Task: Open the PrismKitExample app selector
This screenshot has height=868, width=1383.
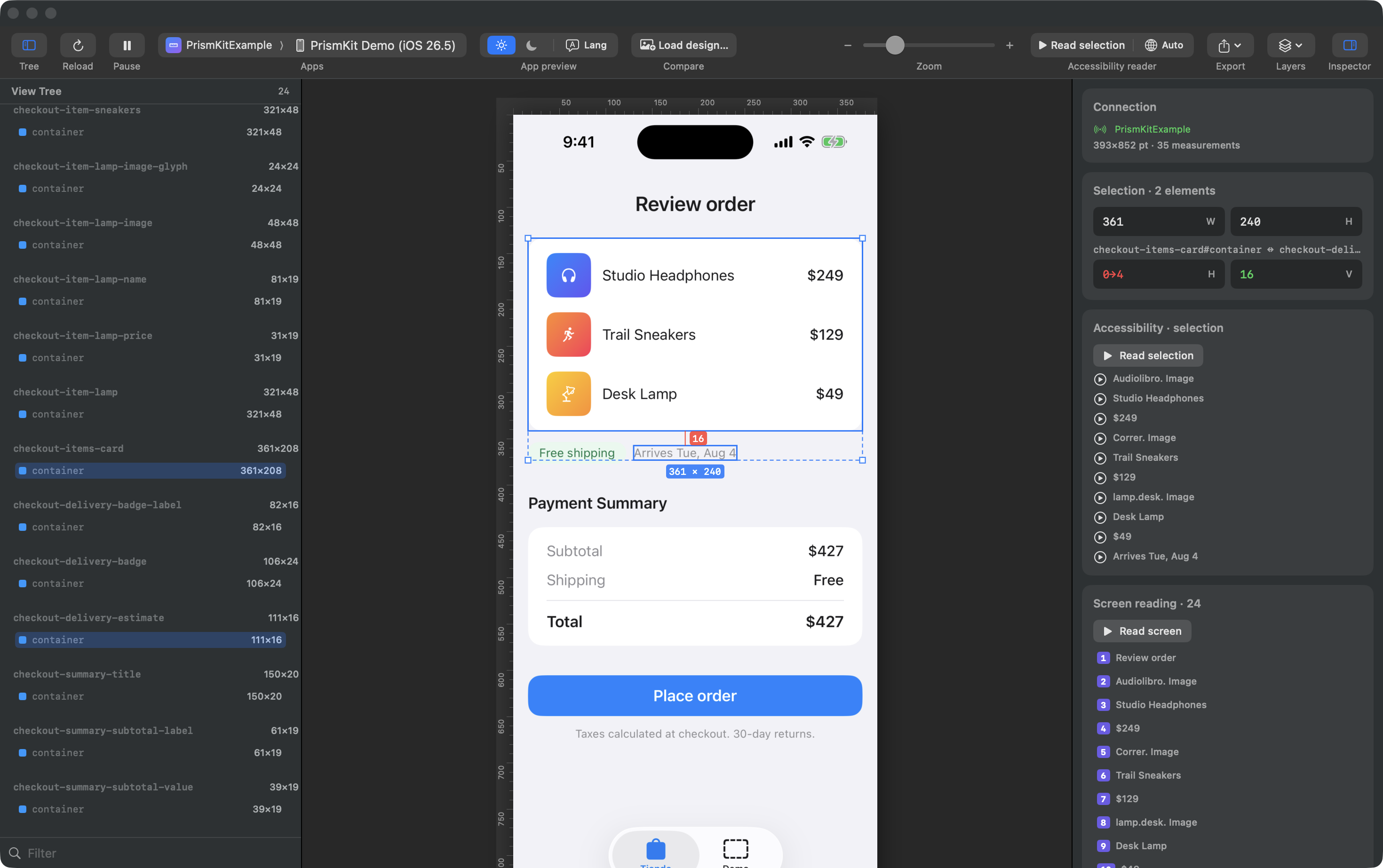Action: point(219,45)
